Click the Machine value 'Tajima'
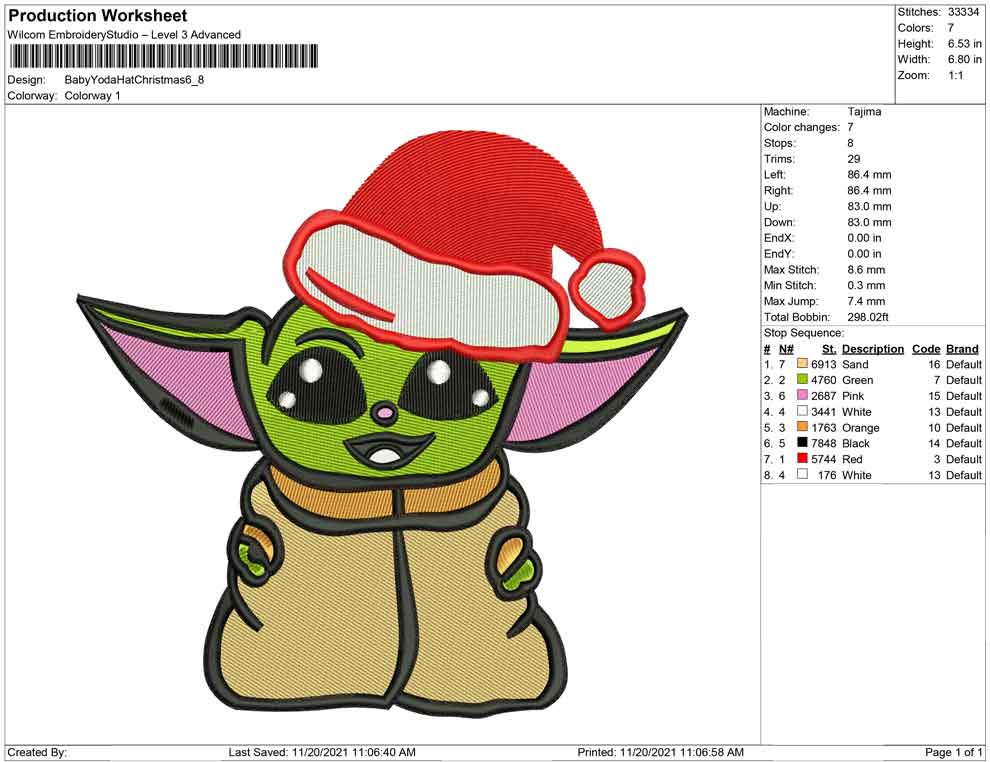 point(864,112)
